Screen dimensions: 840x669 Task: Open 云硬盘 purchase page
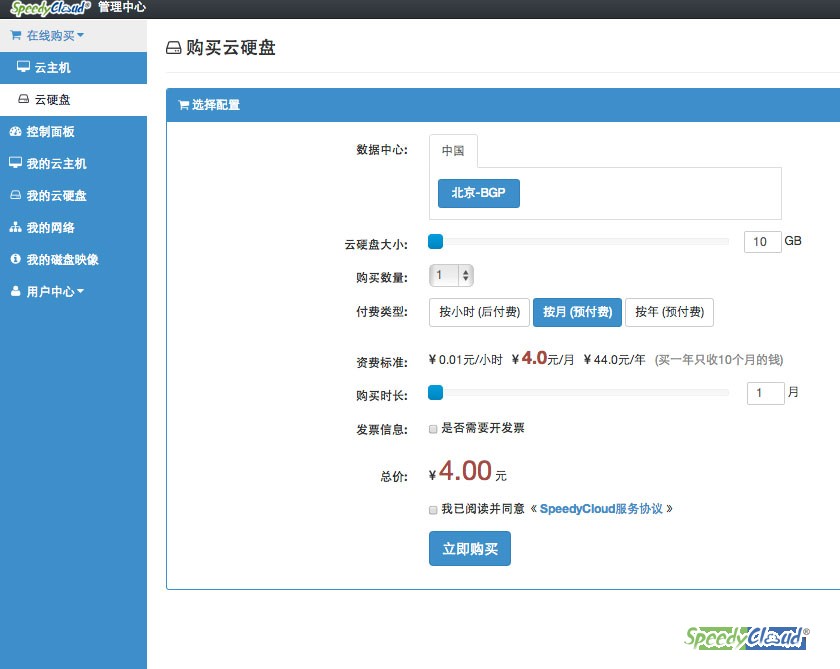click(73, 100)
